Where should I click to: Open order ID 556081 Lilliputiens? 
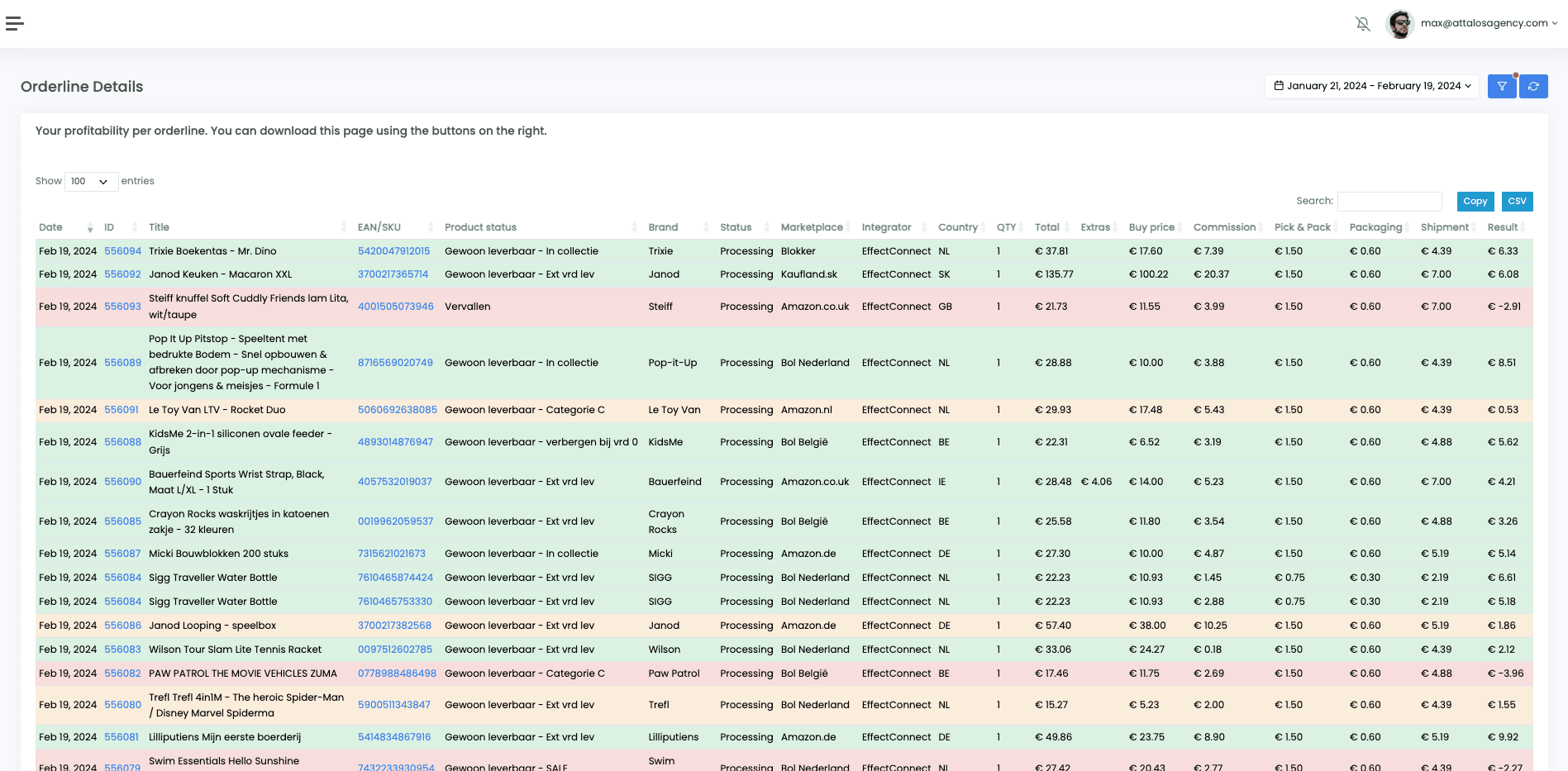122,737
